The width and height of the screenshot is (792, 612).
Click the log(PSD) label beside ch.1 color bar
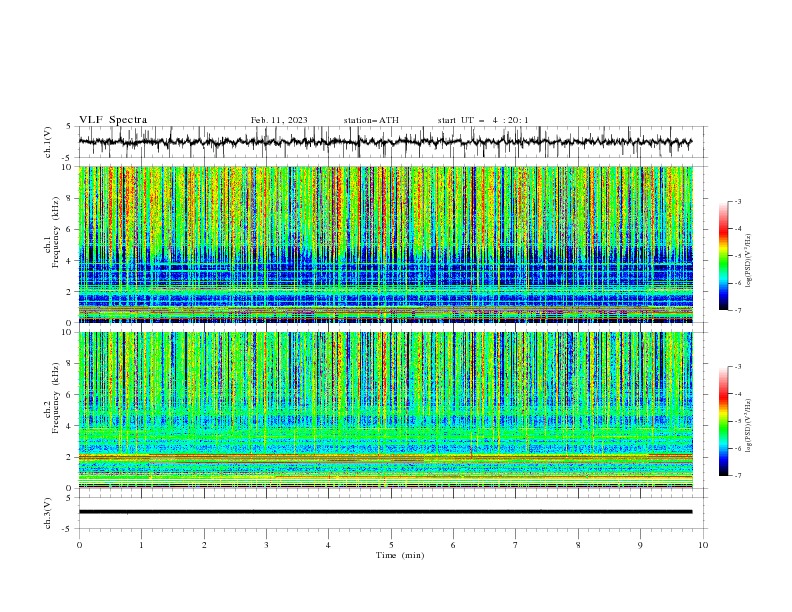pyautogui.click(x=749, y=261)
